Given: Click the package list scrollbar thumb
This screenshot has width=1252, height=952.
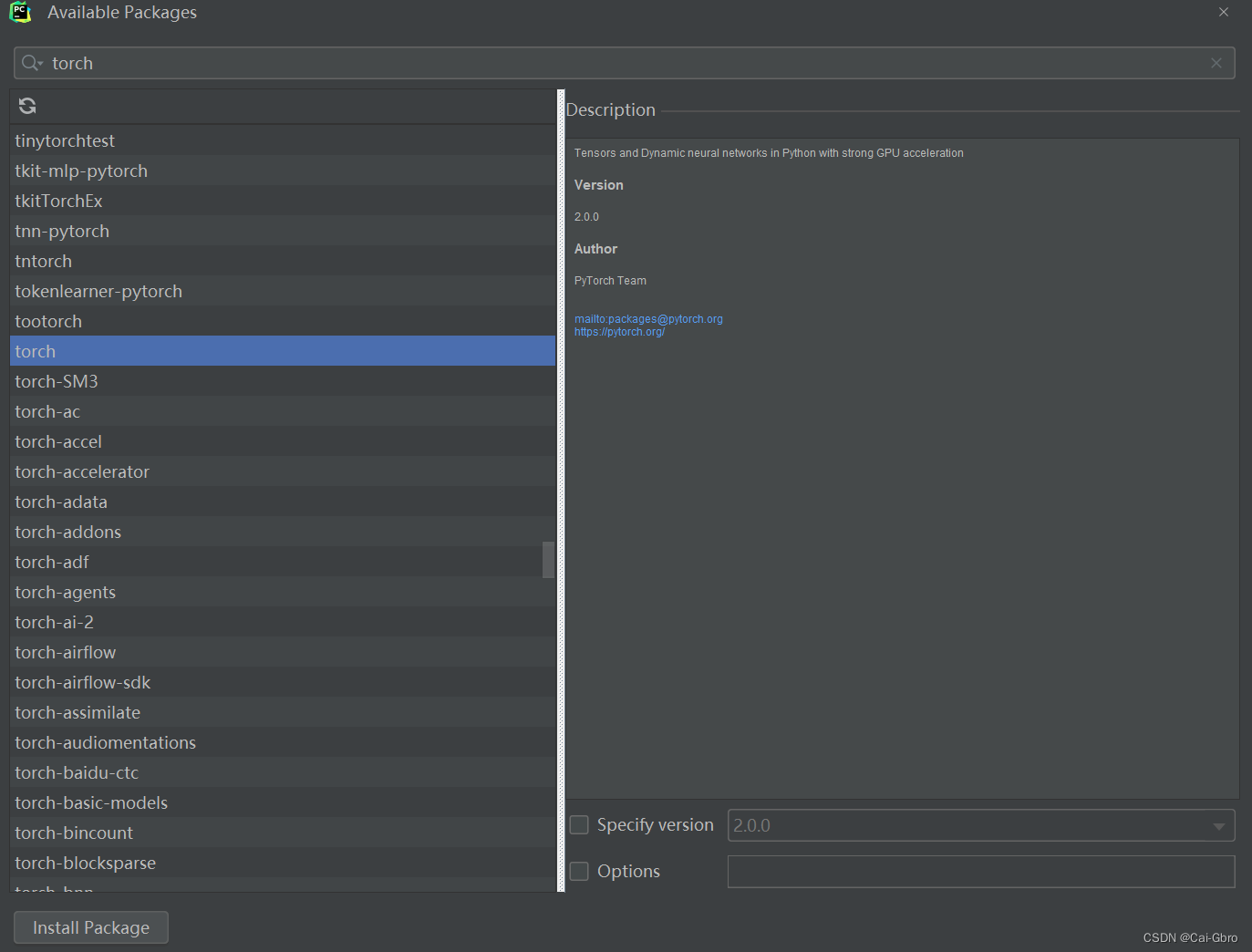Looking at the screenshot, I should 548,560.
